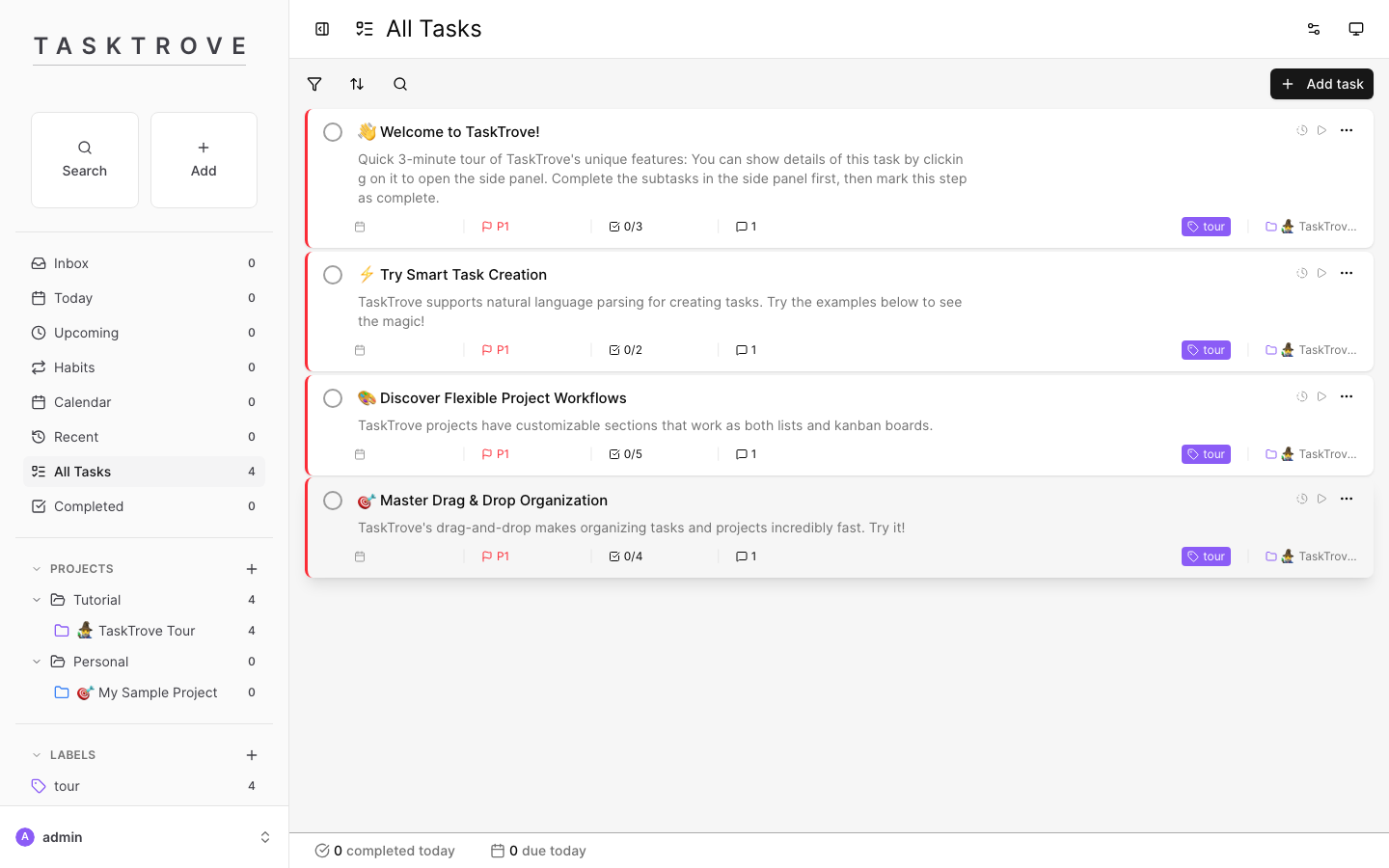Open more options for Discover Flexible Project Workflows
Screen dimensions: 1389x868
[1347, 396]
